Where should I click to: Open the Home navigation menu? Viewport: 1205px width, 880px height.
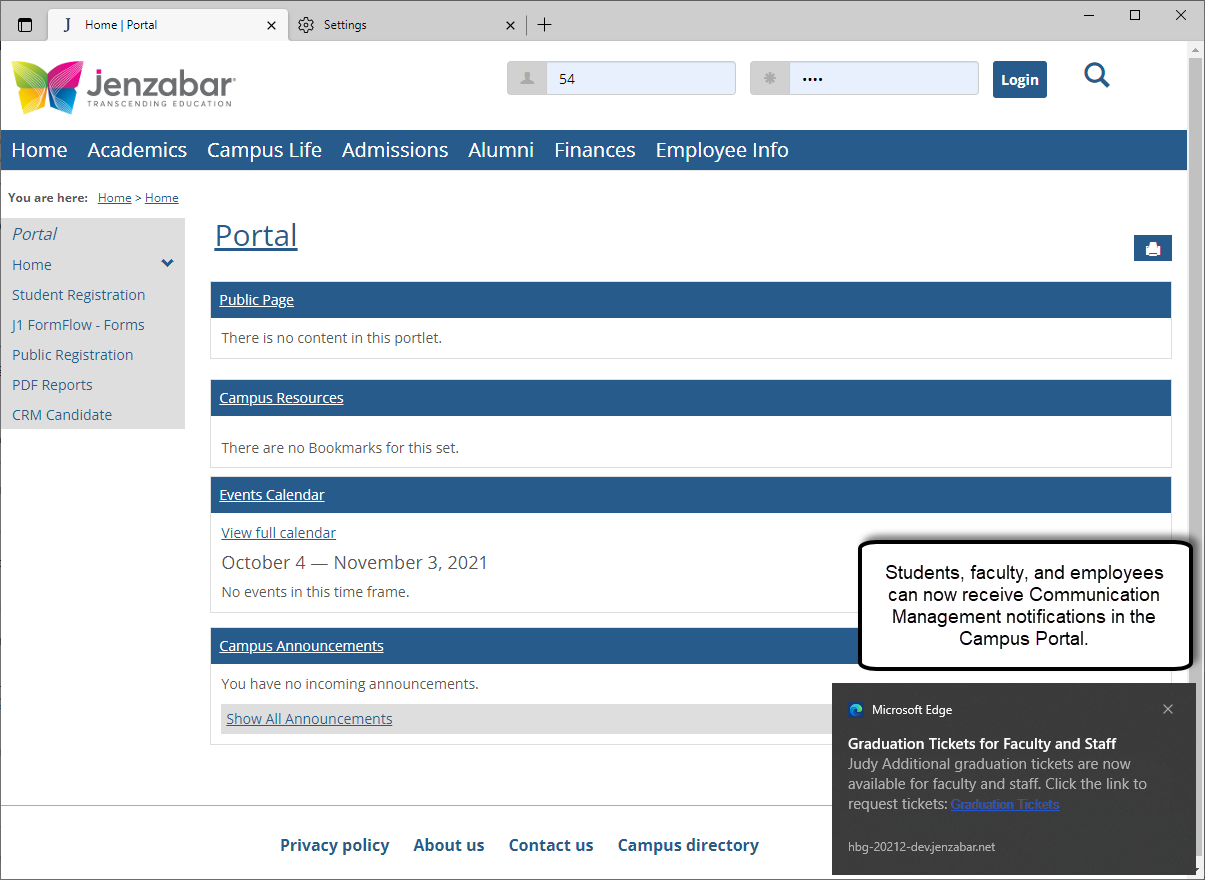tap(39, 150)
